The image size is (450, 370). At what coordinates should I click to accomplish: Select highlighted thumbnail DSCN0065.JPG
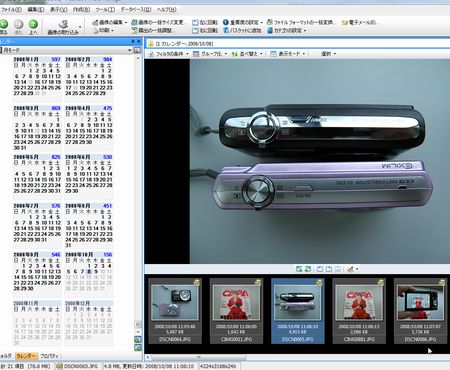[297, 311]
